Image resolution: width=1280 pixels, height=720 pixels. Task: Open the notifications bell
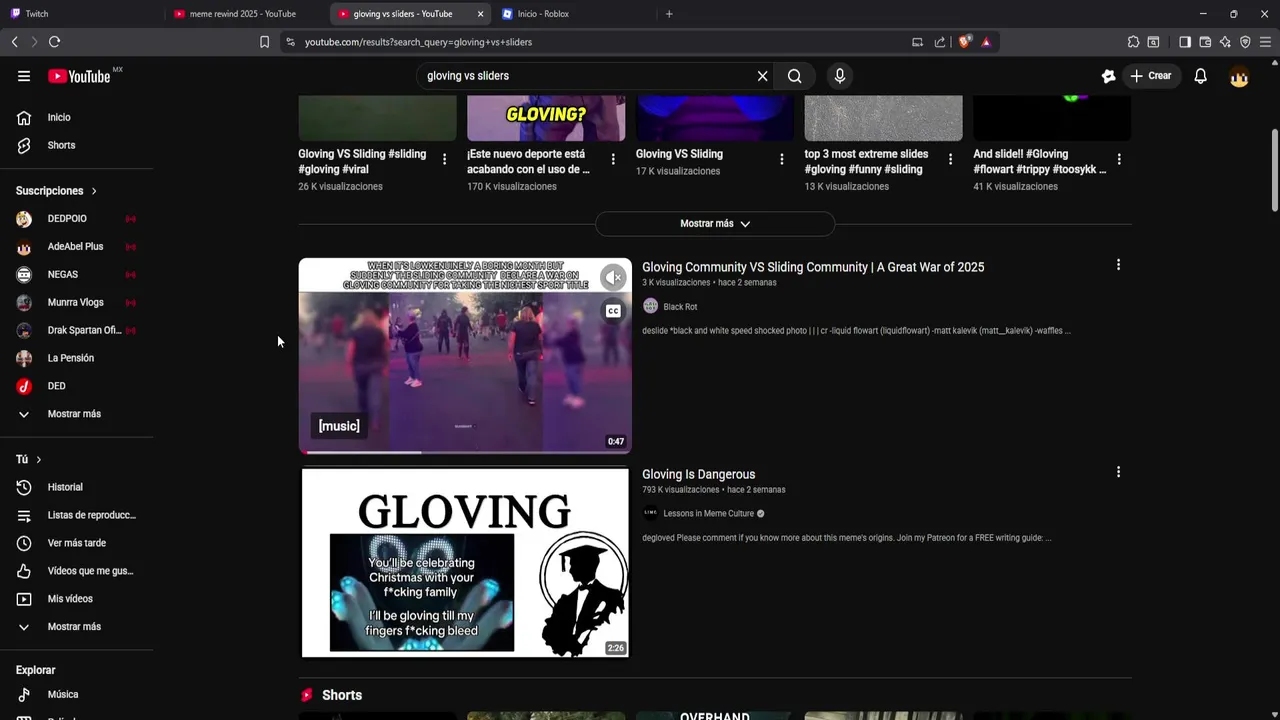(1200, 76)
